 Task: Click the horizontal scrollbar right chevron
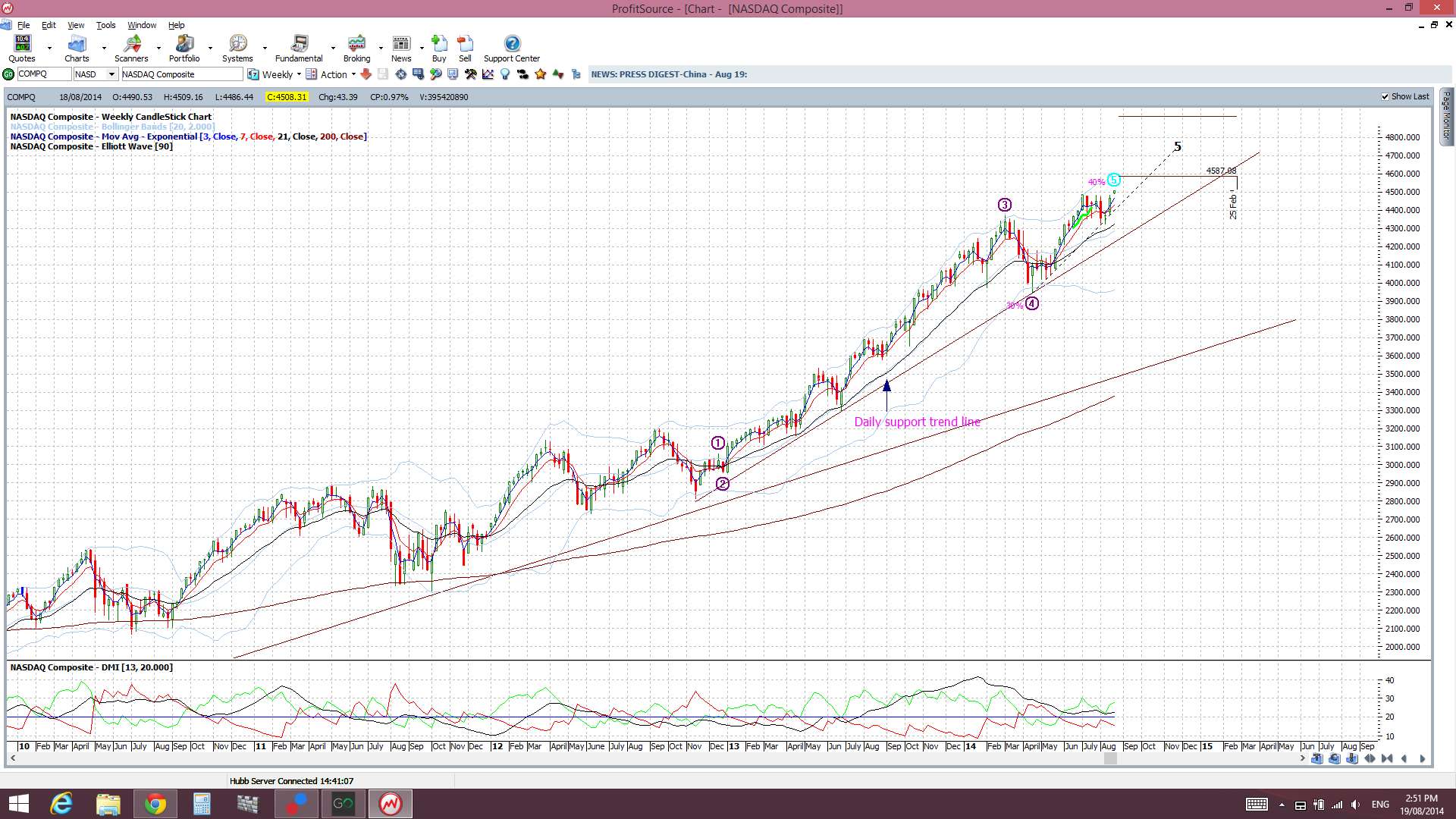pyautogui.click(x=1302, y=758)
